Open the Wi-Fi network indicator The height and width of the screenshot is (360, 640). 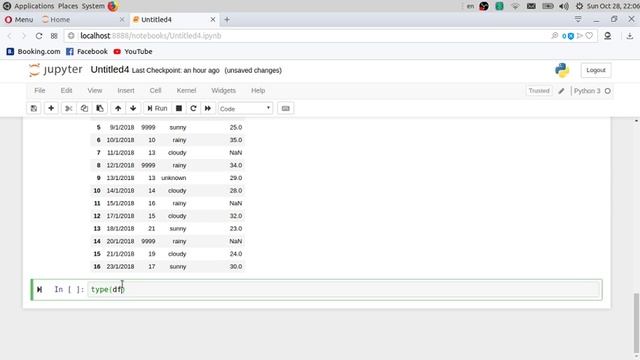click(x=515, y=6)
